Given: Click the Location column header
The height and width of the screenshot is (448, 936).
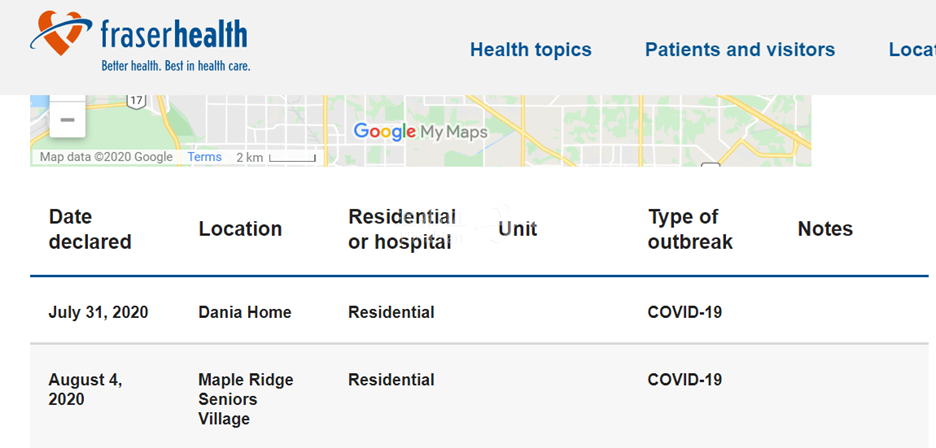Looking at the screenshot, I should click(240, 229).
